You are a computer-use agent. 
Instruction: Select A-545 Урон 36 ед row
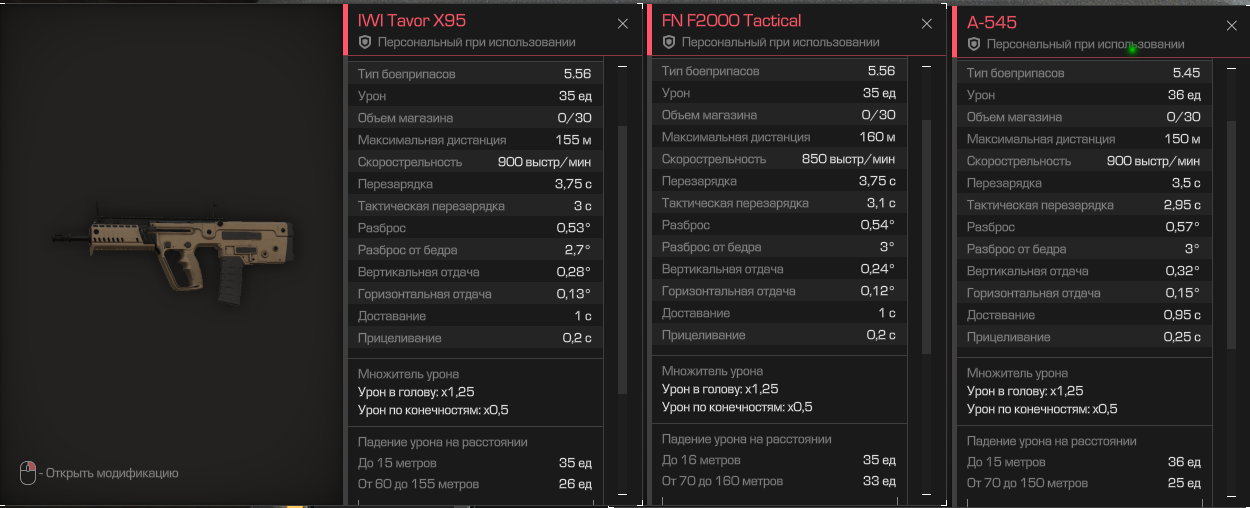point(1085,95)
